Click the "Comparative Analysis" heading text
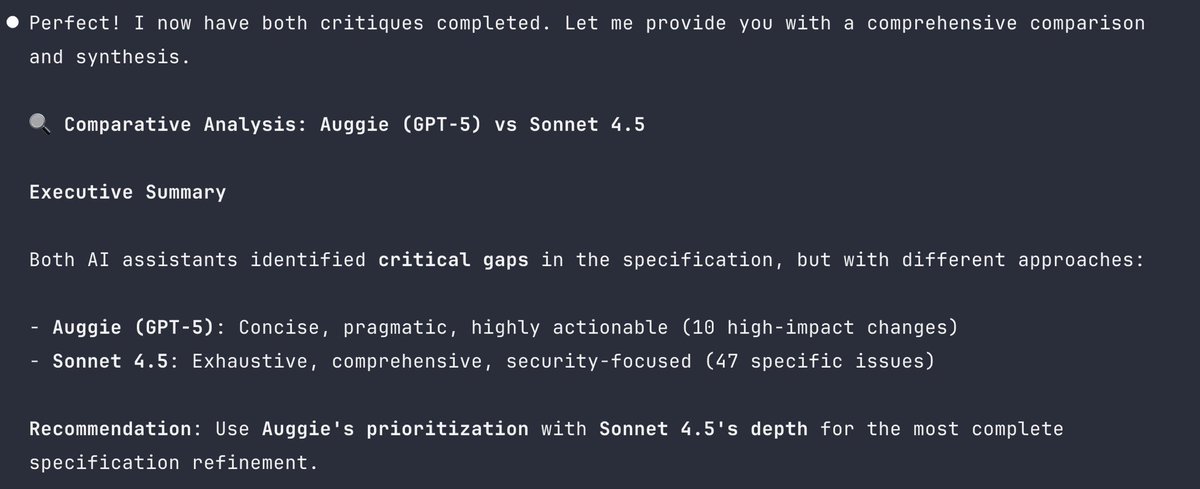The height and width of the screenshot is (489, 1200). (187, 125)
